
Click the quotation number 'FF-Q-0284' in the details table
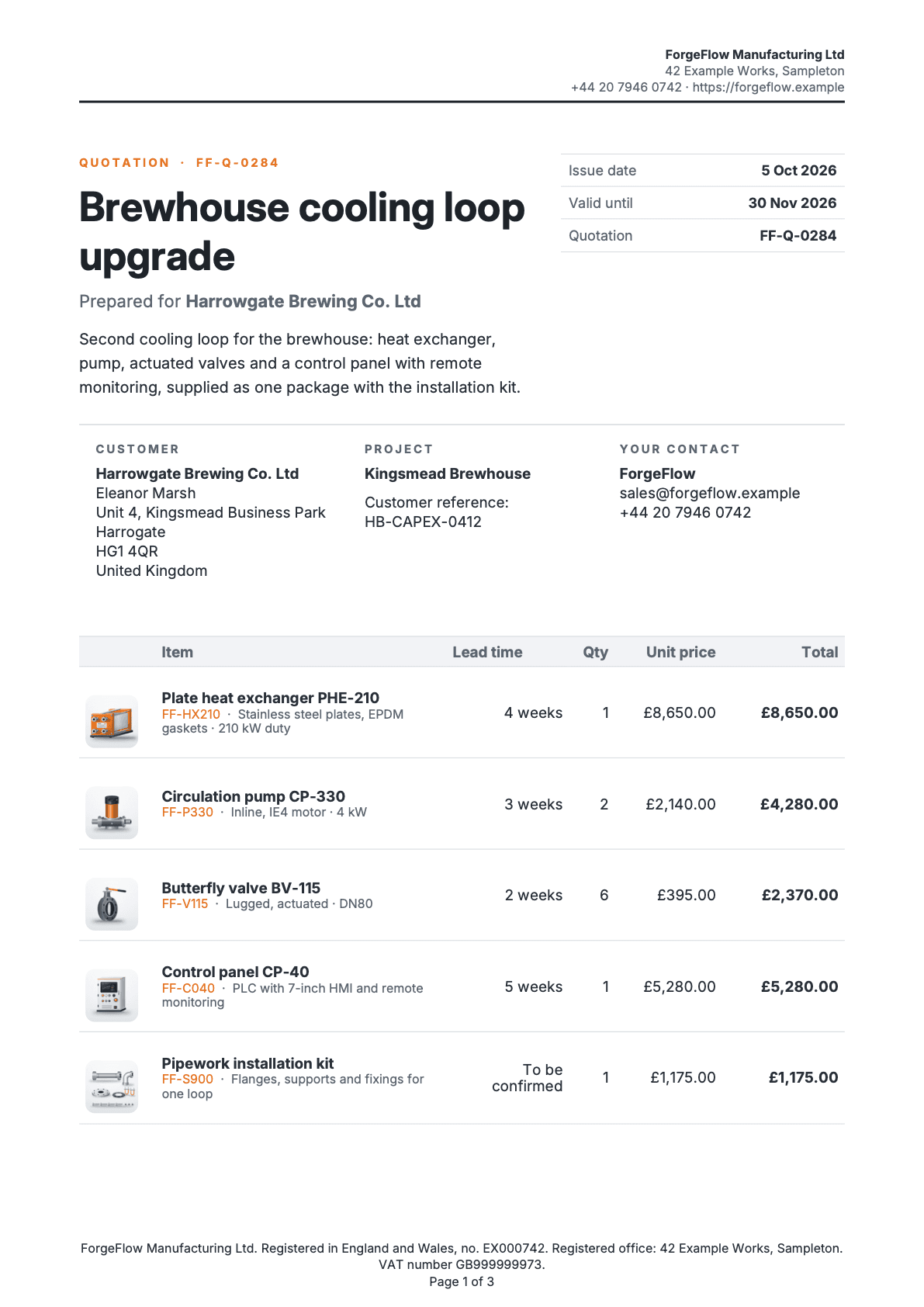[798, 235]
